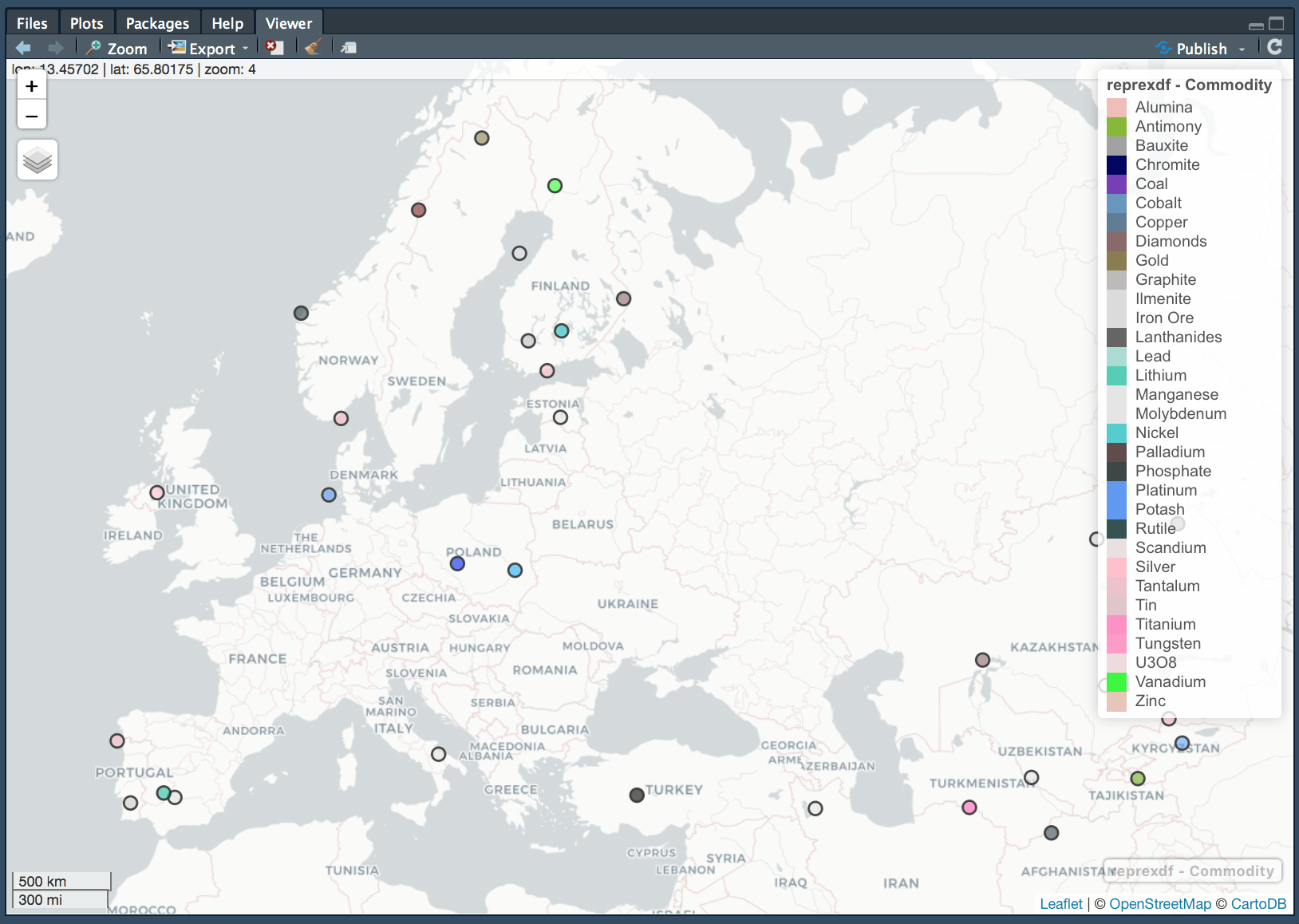Click the 'Tungsten' legend entry

tap(1168, 643)
